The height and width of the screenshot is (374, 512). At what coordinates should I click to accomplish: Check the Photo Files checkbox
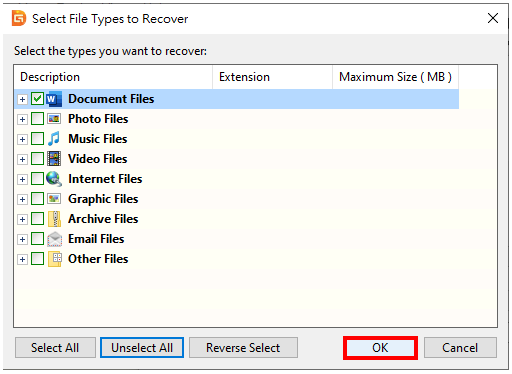point(37,119)
